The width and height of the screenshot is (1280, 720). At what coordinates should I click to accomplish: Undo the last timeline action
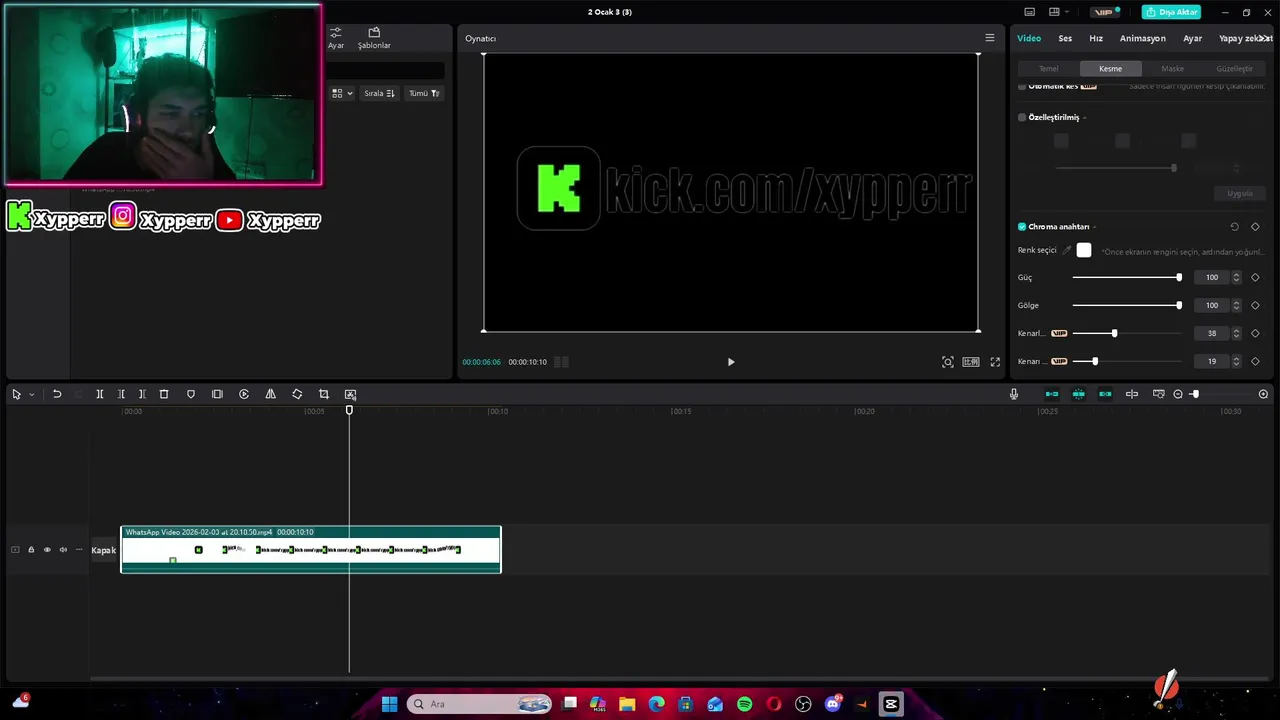pyautogui.click(x=57, y=394)
